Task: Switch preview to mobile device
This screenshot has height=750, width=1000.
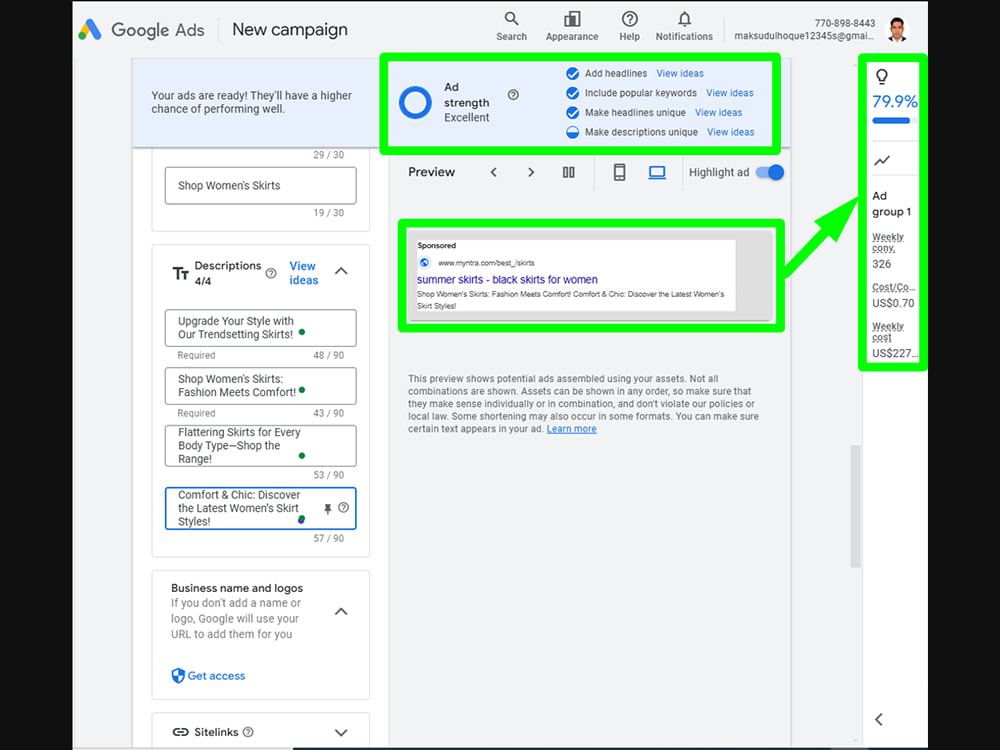Action: tap(619, 172)
